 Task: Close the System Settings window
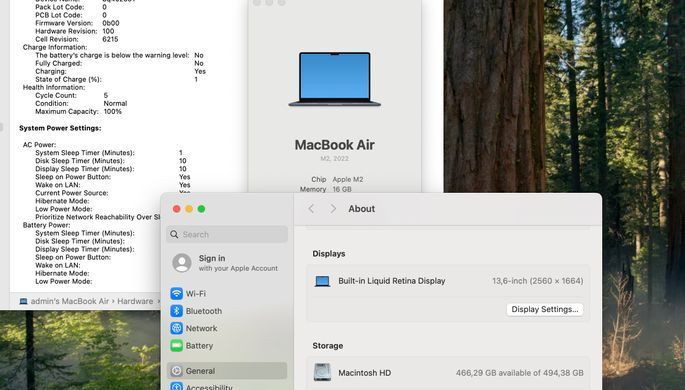pyautogui.click(x=176, y=209)
